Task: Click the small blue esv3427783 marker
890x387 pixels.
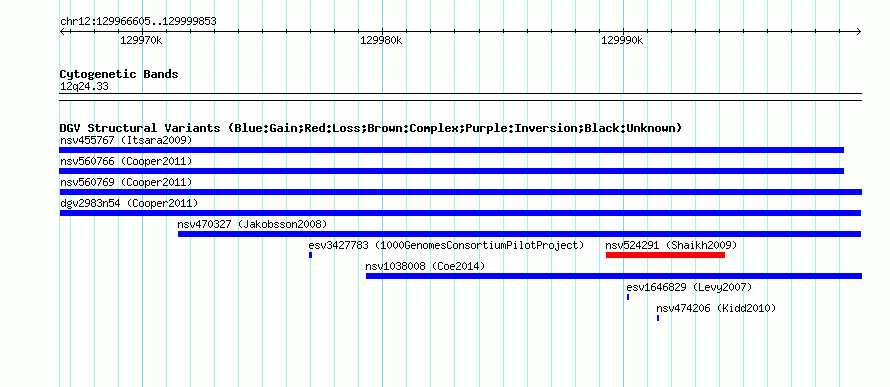Action: pyautogui.click(x=310, y=255)
